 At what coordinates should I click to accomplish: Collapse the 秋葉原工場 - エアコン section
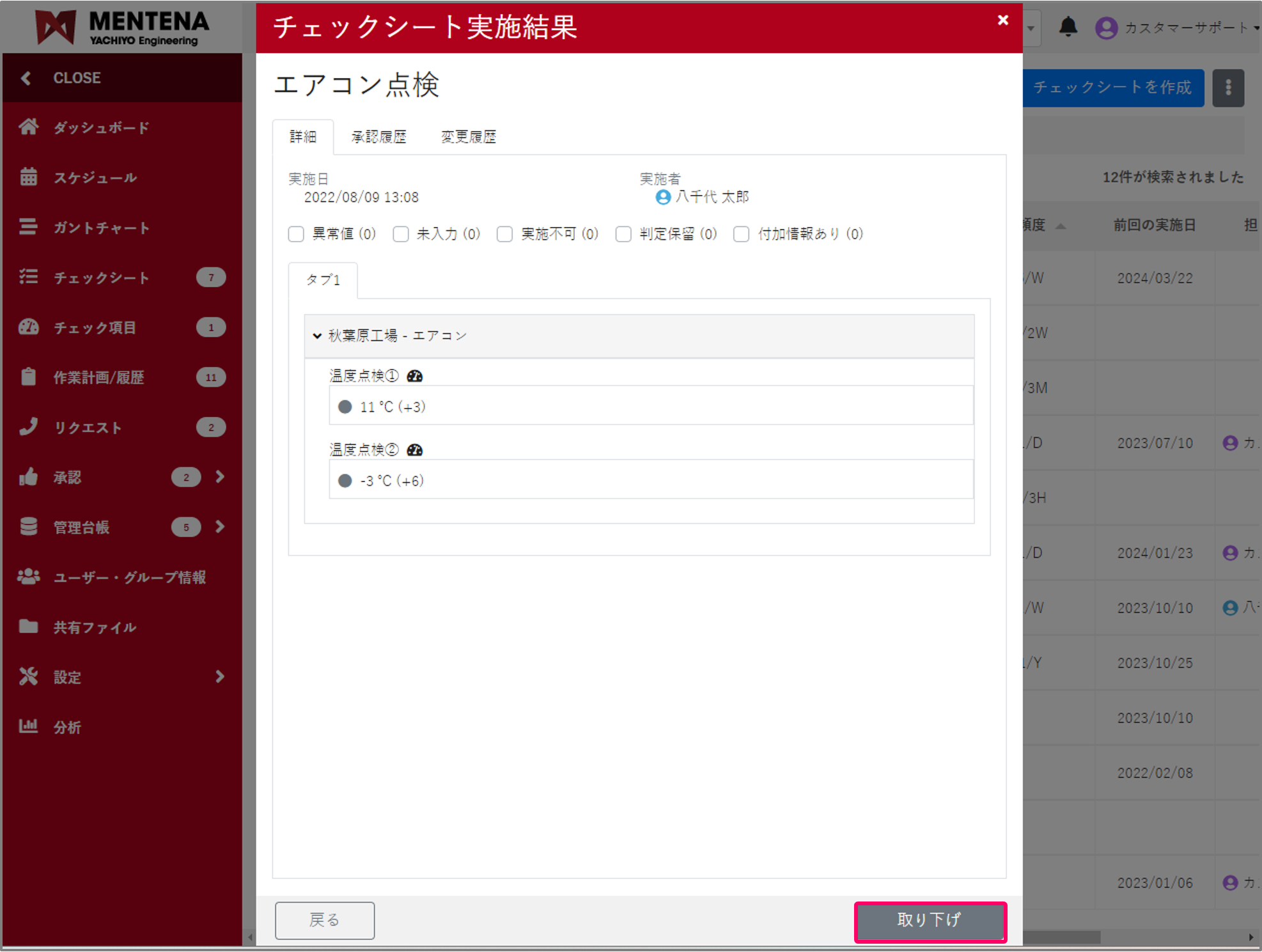click(x=317, y=336)
